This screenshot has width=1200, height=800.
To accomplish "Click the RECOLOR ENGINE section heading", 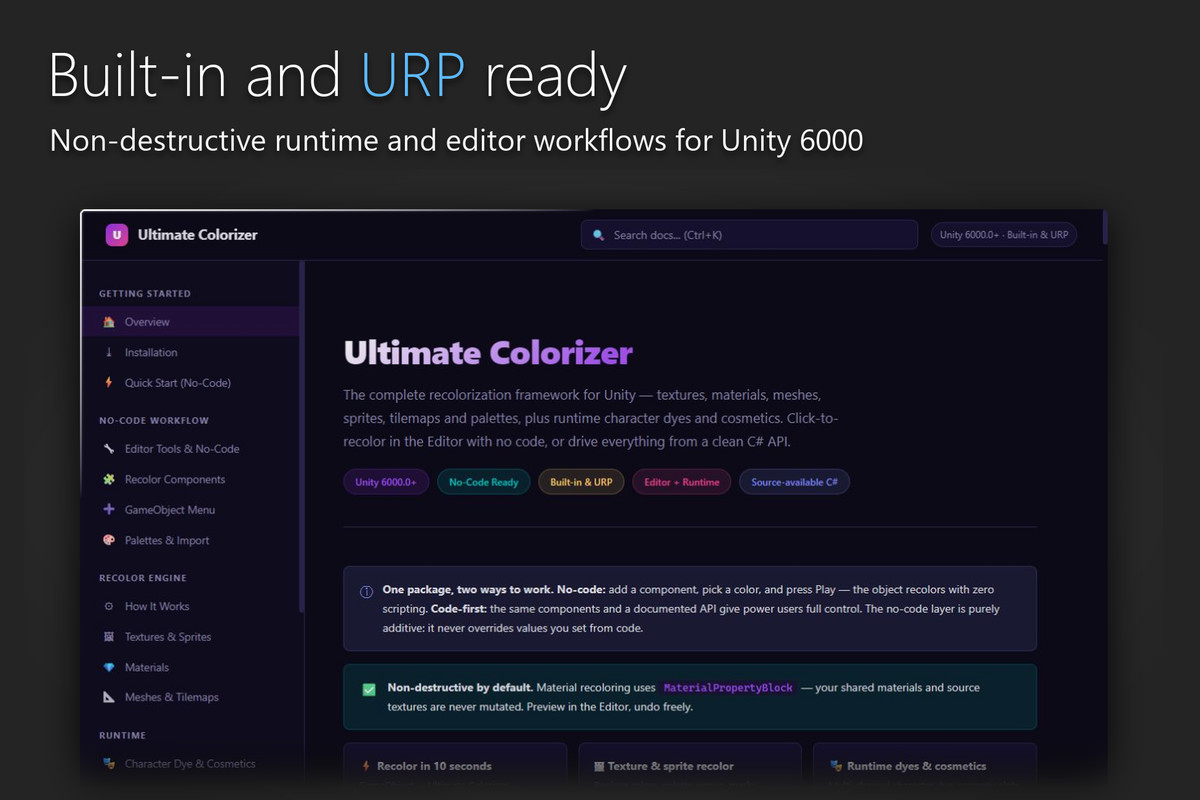I will [143, 578].
